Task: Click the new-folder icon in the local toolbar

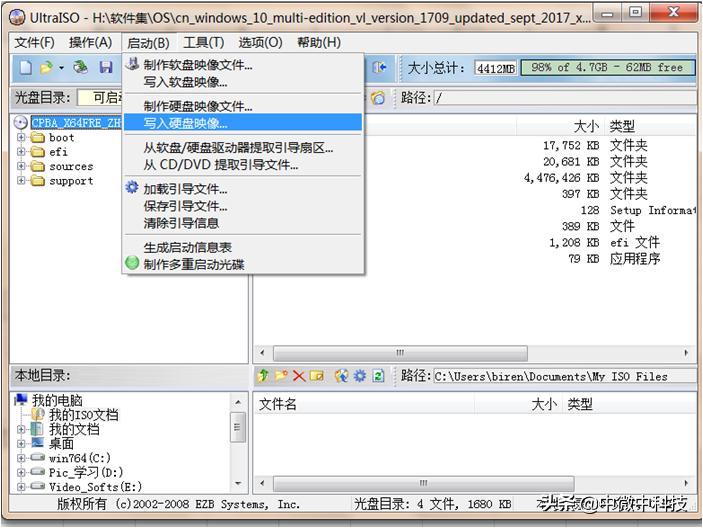Action: (281, 376)
